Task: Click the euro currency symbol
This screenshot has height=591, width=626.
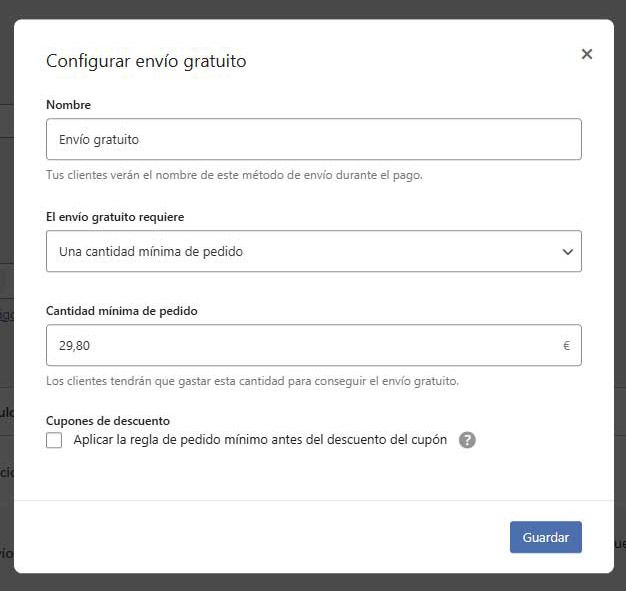Action: click(x=566, y=345)
